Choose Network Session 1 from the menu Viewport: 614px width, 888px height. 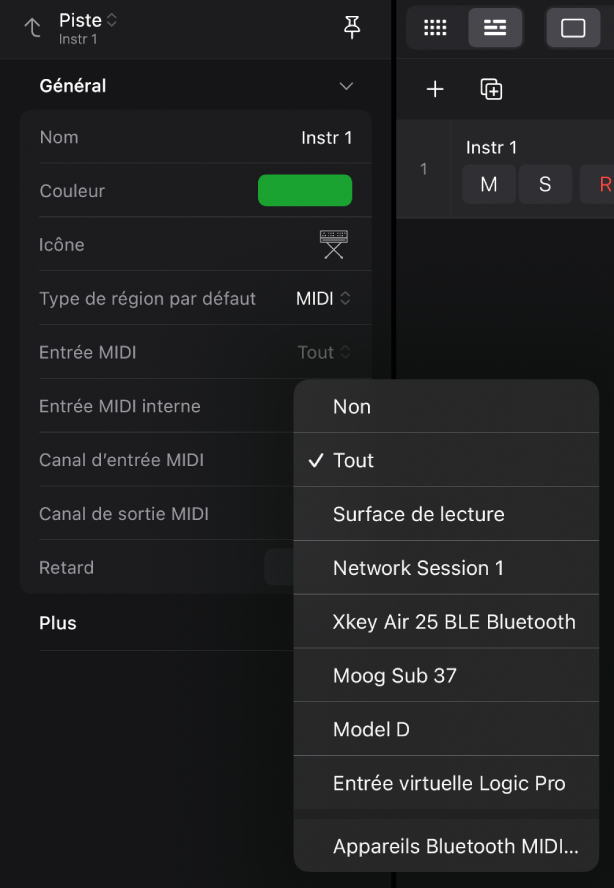pos(418,568)
